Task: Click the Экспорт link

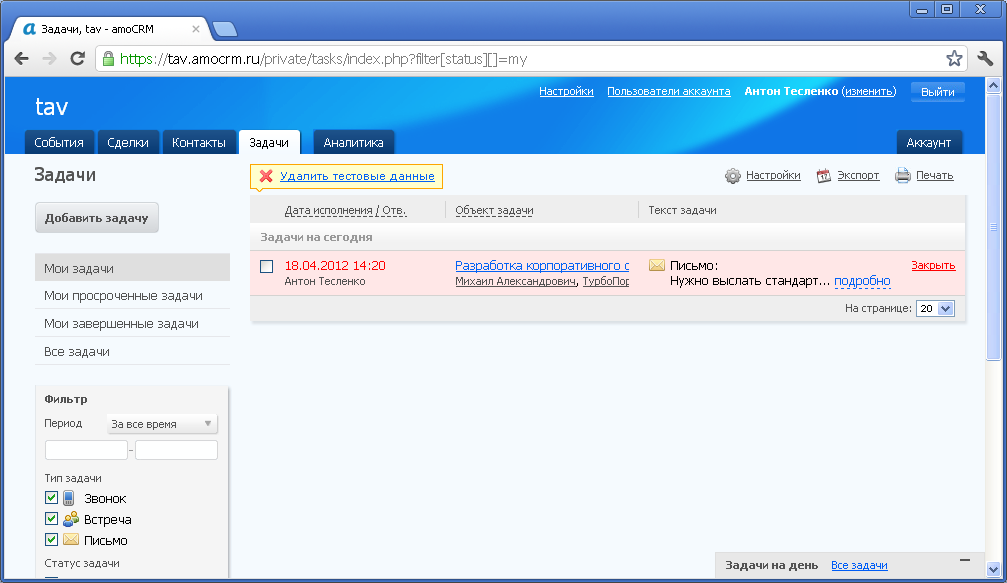Action: 858,175
